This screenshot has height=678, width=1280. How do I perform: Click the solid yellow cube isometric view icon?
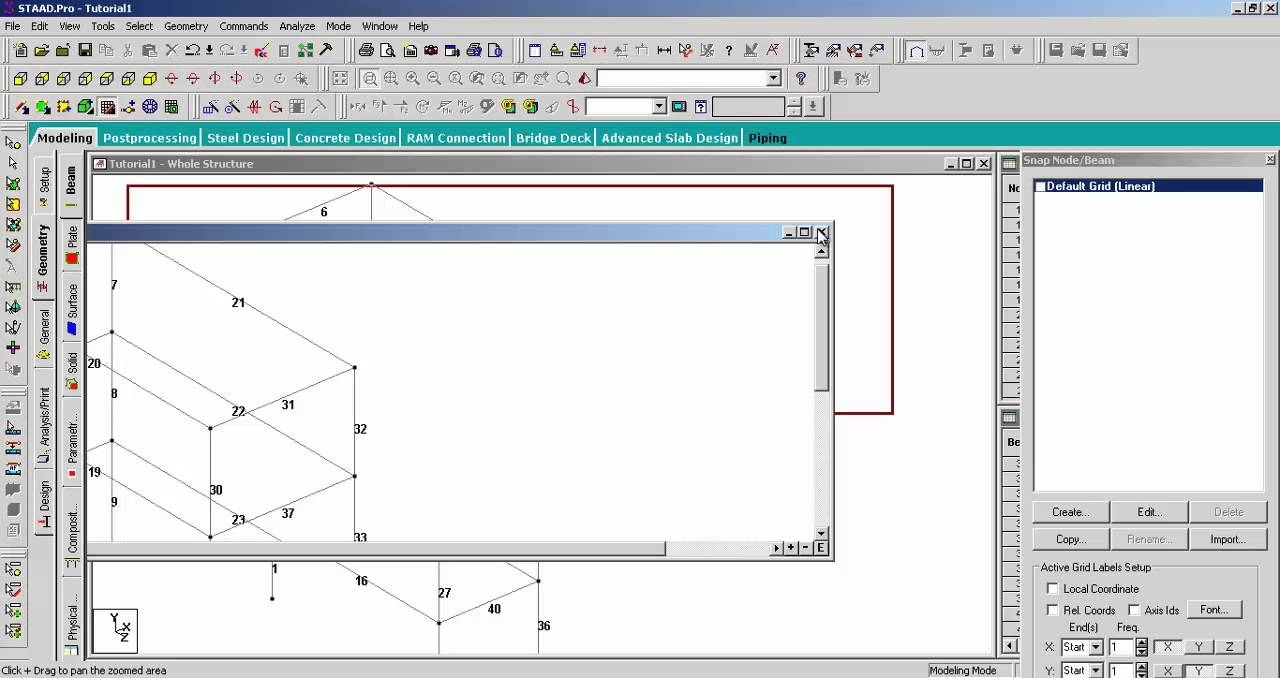click(150, 78)
